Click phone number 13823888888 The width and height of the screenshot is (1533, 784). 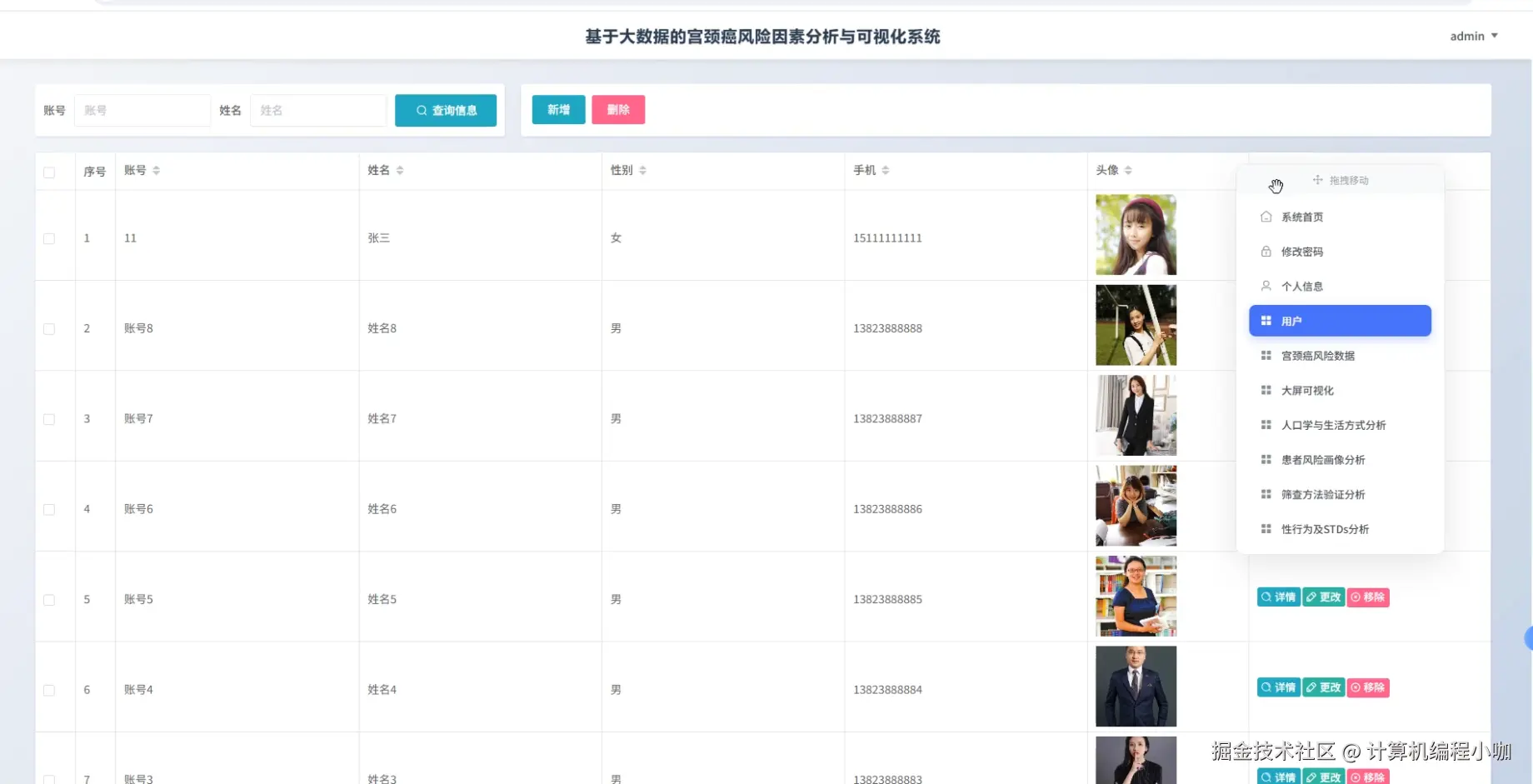[x=887, y=328]
